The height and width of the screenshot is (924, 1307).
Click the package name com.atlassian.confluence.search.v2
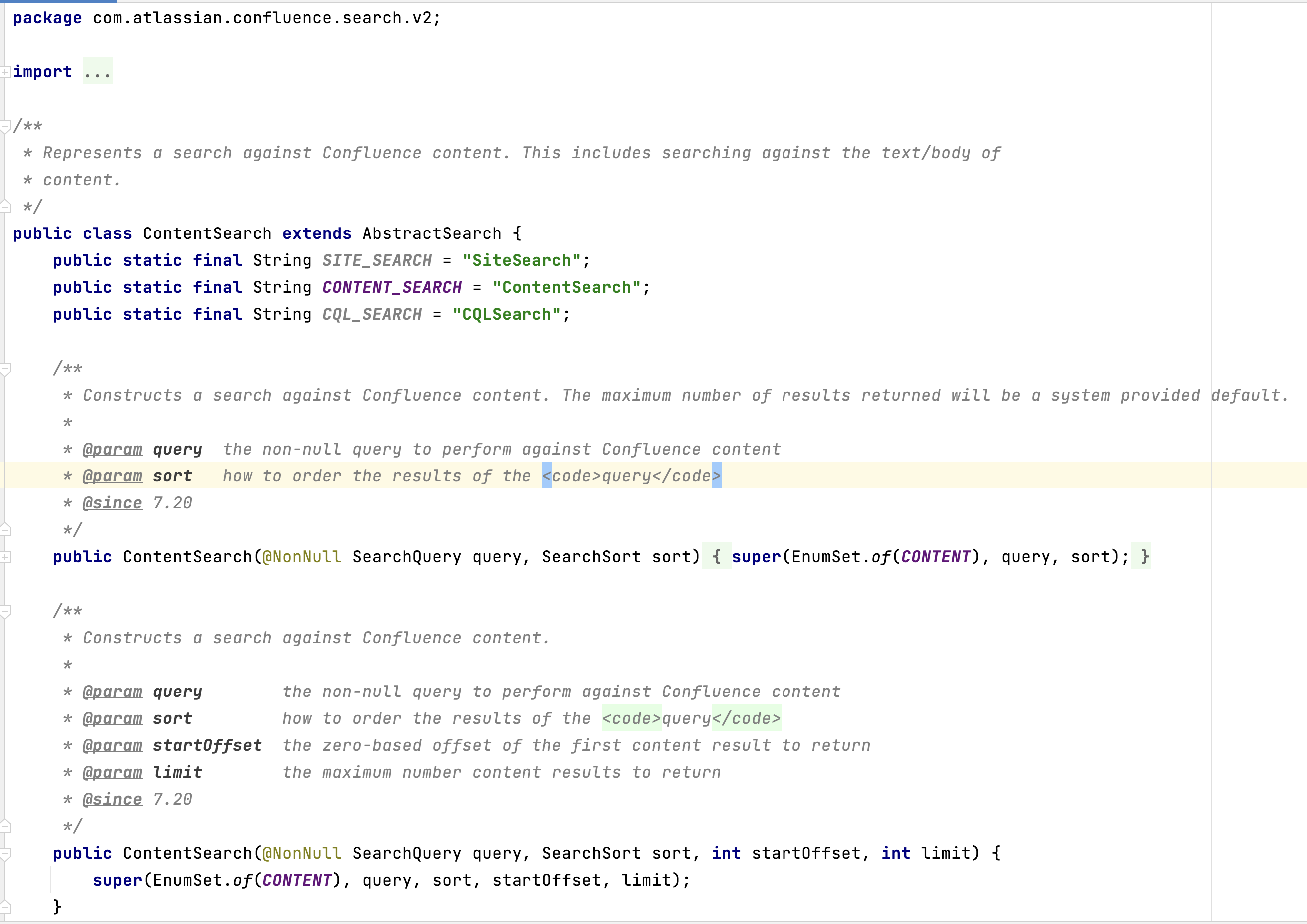point(262,18)
